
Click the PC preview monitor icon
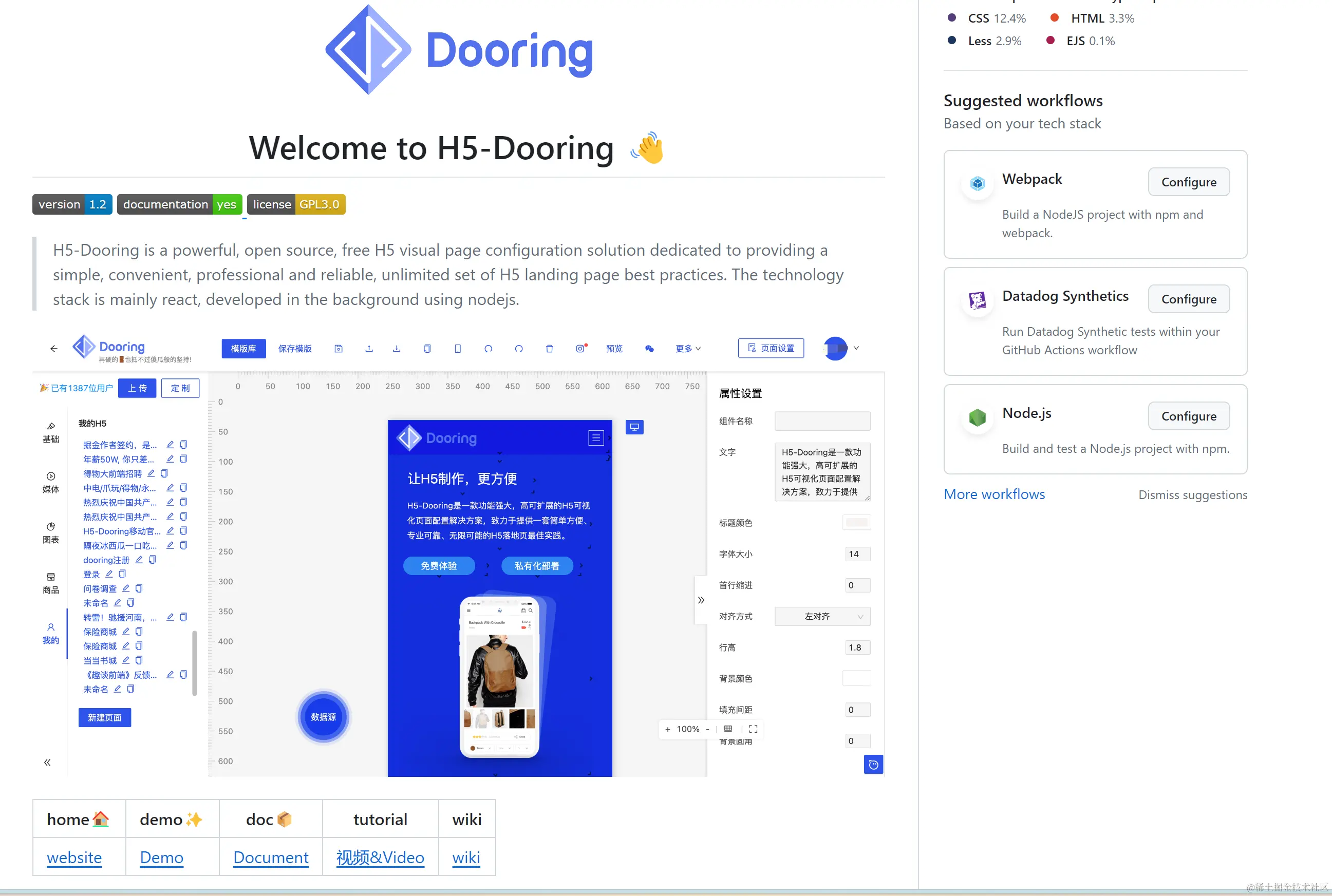[634, 427]
